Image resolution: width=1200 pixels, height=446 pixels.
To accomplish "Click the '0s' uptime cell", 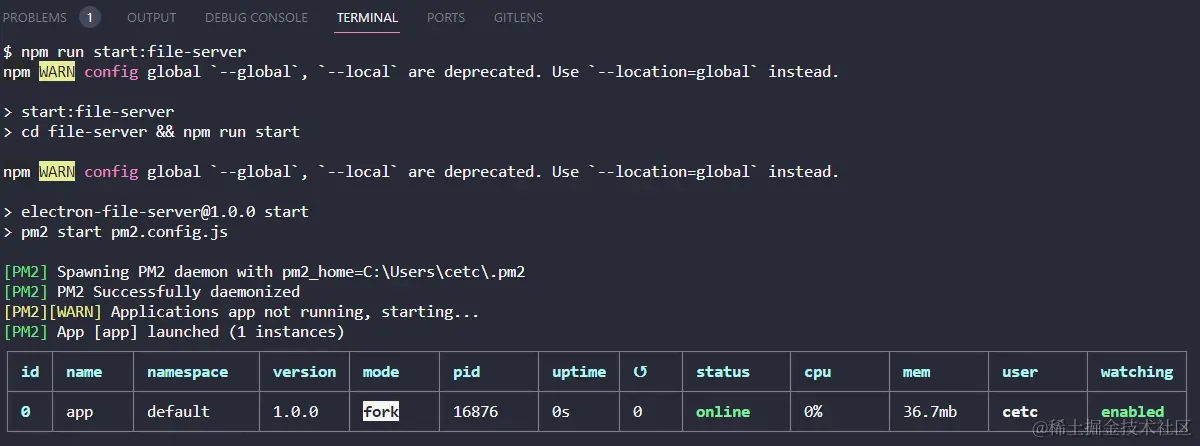I will [561, 411].
